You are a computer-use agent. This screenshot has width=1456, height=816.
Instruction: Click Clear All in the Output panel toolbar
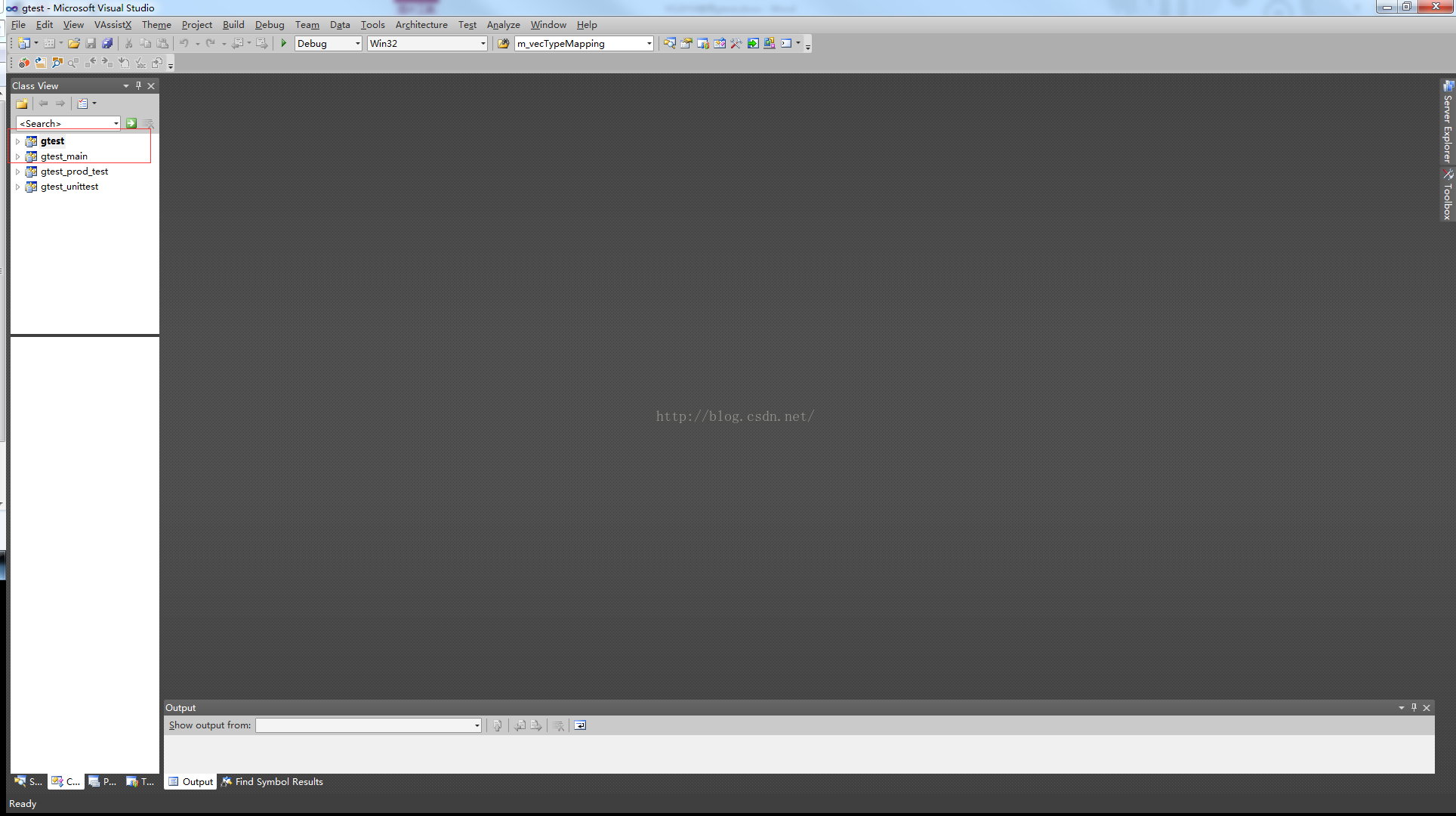pyautogui.click(x=558, y=726)
